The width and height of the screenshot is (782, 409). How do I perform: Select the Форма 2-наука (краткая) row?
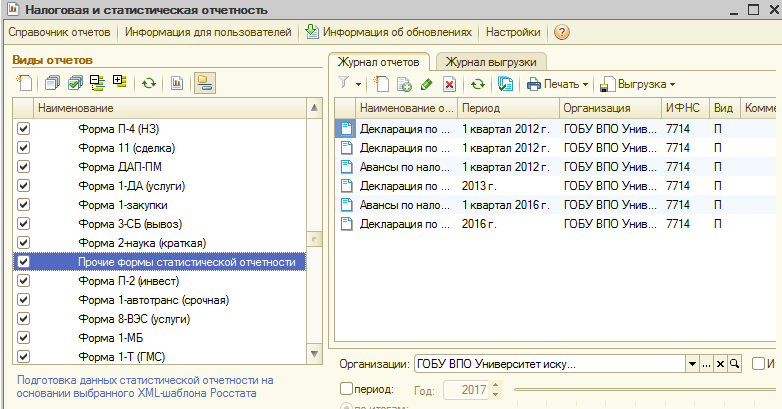click(160, 243)
